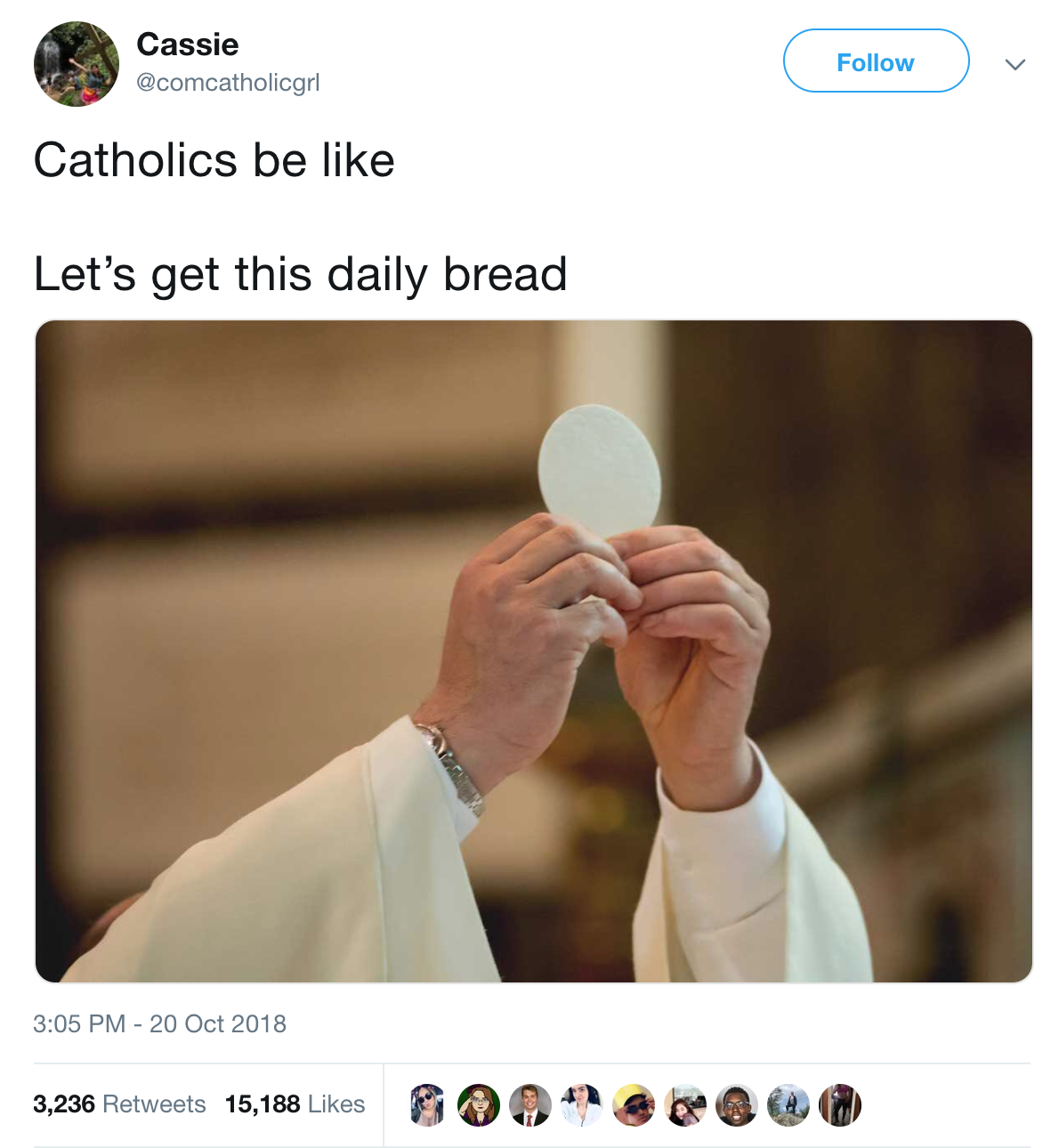This screenshot has height=1148, width=1059.
Task: Click the second liker avatar with glasses
Action: point(479,1105)
